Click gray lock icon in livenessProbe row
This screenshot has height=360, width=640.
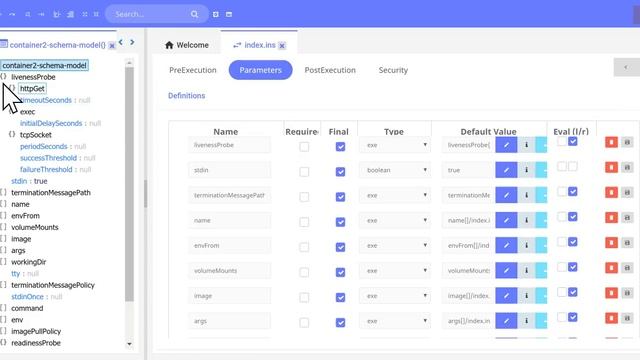[x=627, y=142]
